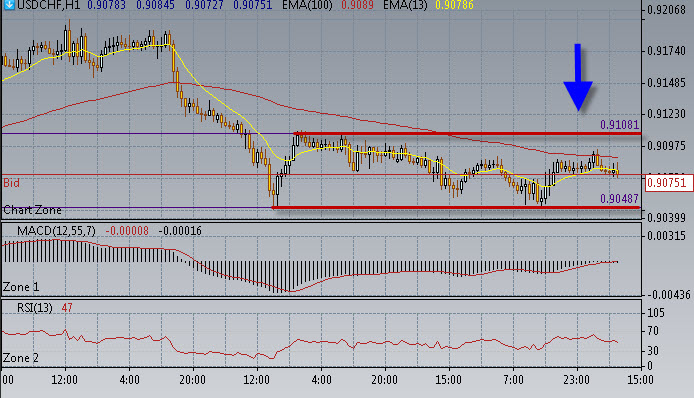
Task: Click the Zone 2 label
Action: 21,358
